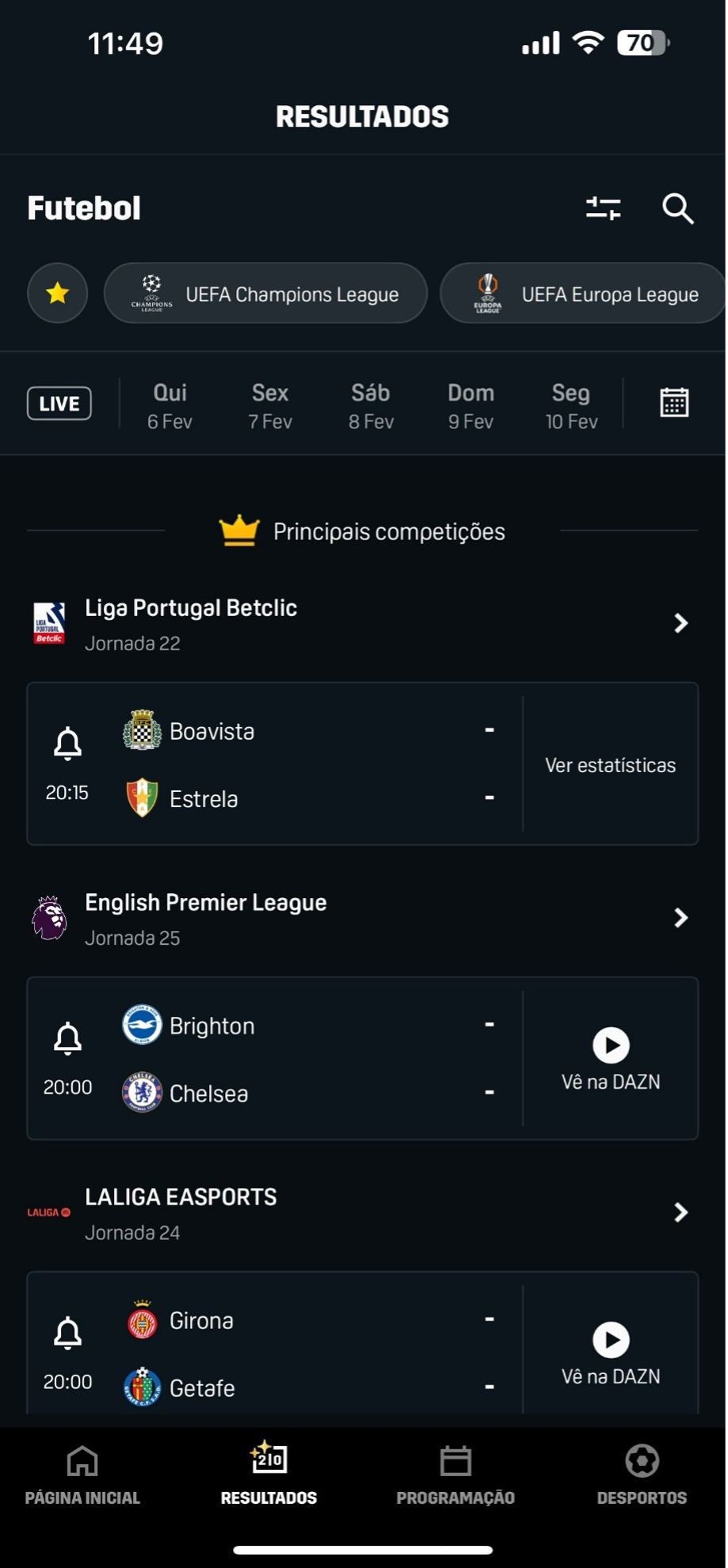Tap the favorites star filter chip
The width and height of the screenshot is (728, 1568).
point(57,293)
